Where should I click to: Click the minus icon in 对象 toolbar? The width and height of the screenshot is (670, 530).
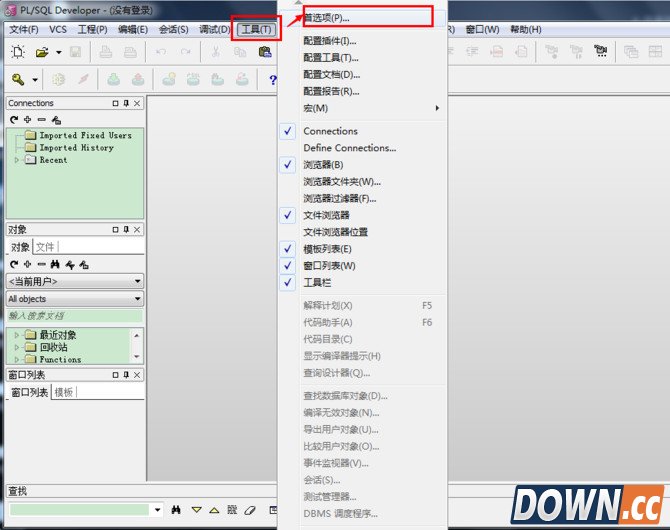(41, 265)
